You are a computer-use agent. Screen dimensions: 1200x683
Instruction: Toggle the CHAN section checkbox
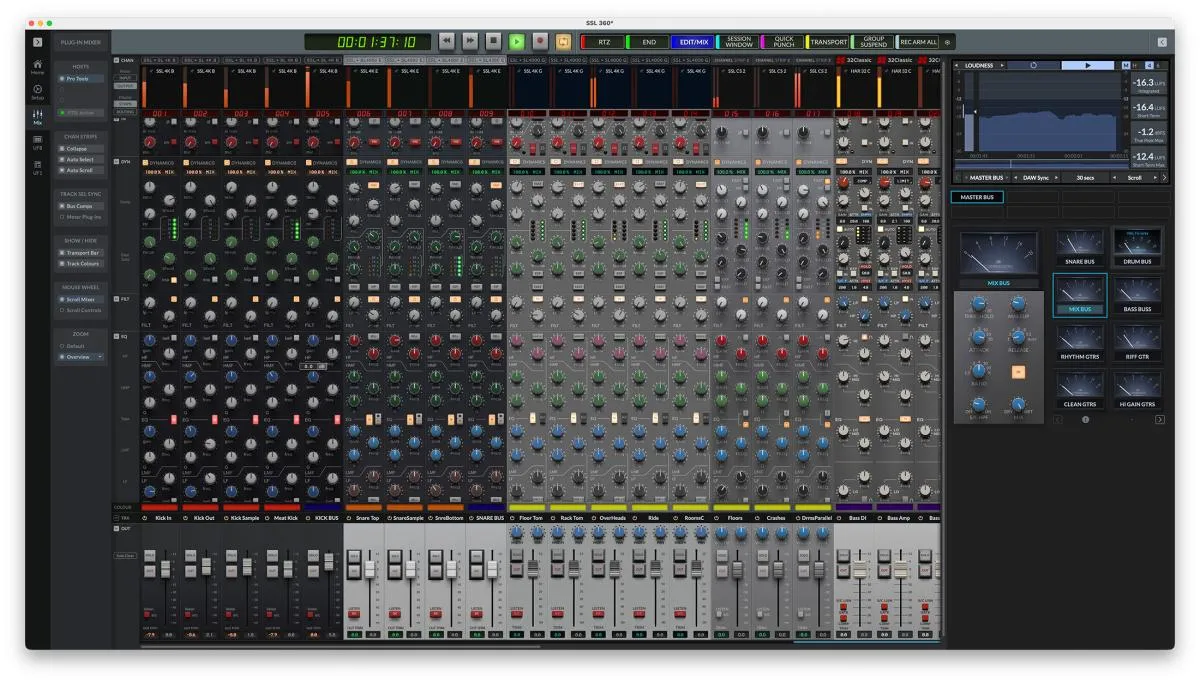coord(116,60)
